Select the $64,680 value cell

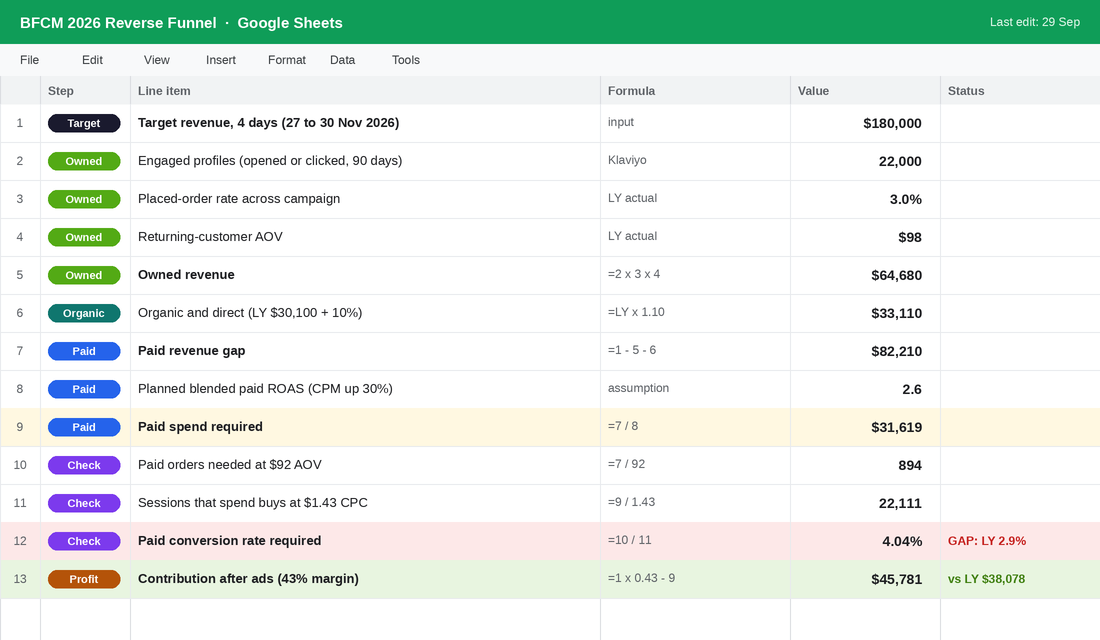click(865, 275)
